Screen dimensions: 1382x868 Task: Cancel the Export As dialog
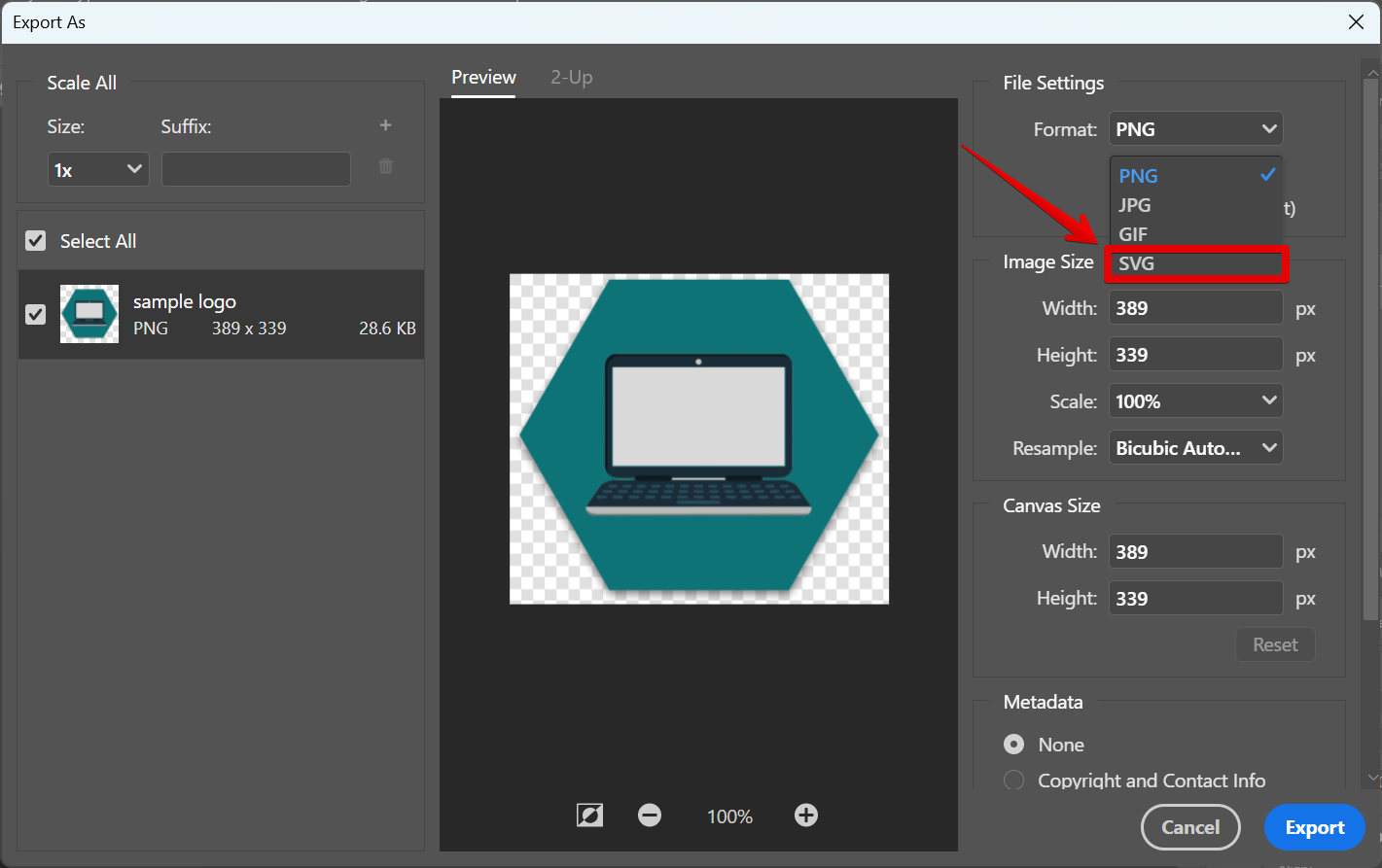pyautogui.click(x=1190, y=827)
